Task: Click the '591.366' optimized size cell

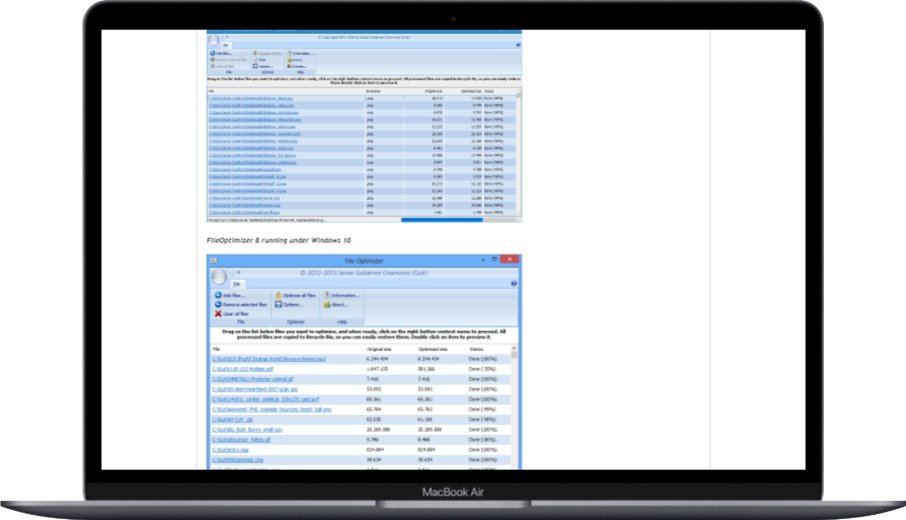Action: [426, 369]
